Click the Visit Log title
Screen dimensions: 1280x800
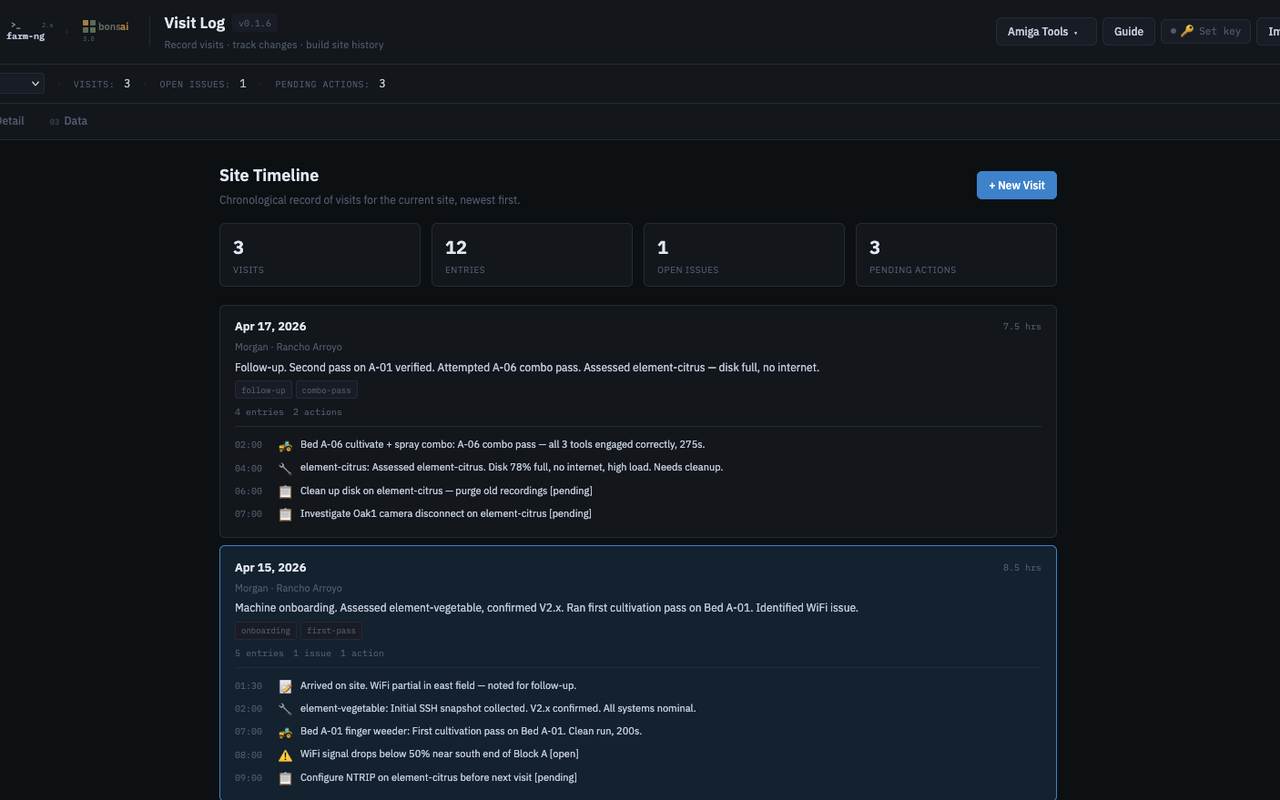click(194, 23)
